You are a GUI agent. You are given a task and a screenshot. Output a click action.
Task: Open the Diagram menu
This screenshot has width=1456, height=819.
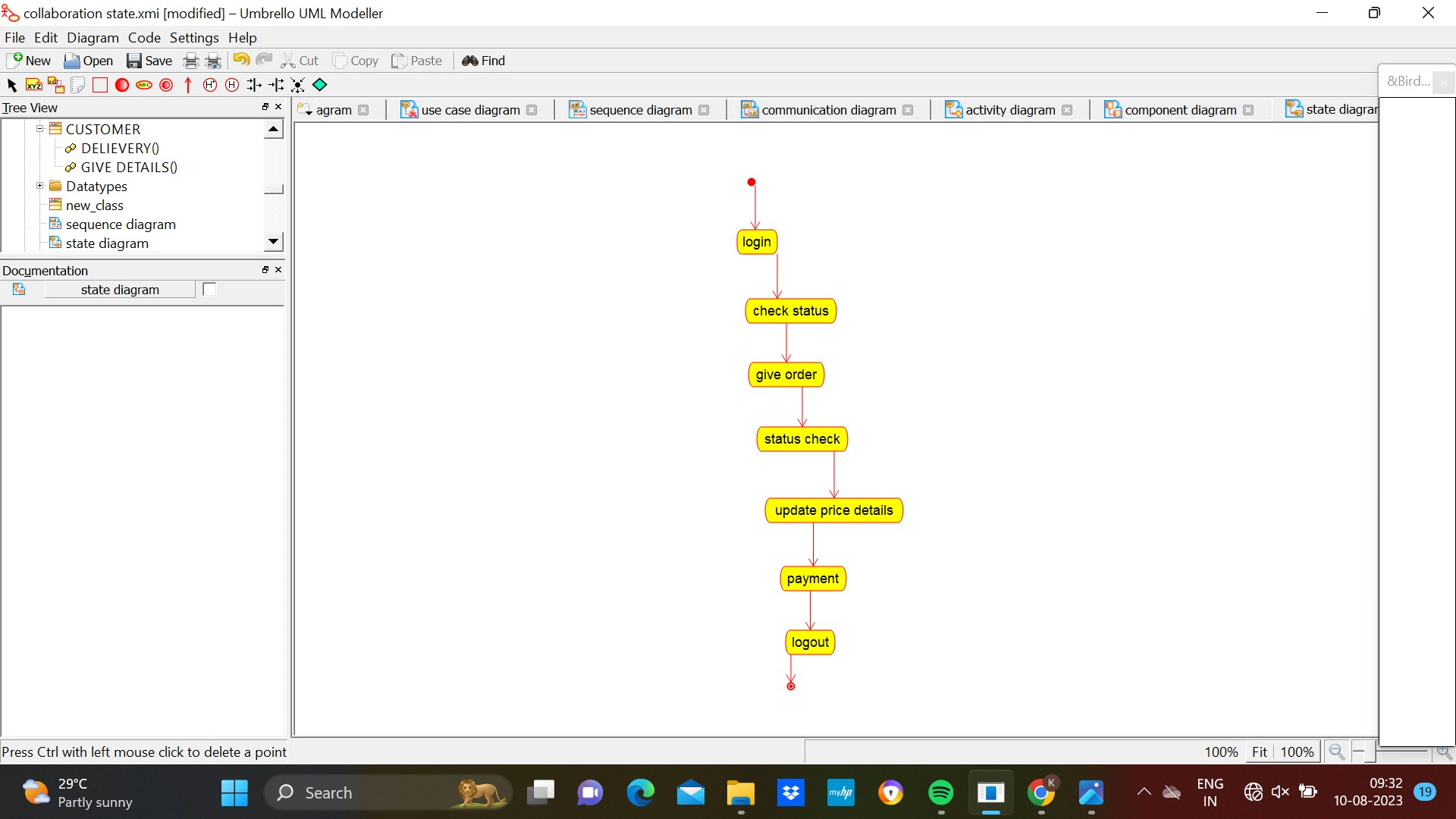[93, 37]
